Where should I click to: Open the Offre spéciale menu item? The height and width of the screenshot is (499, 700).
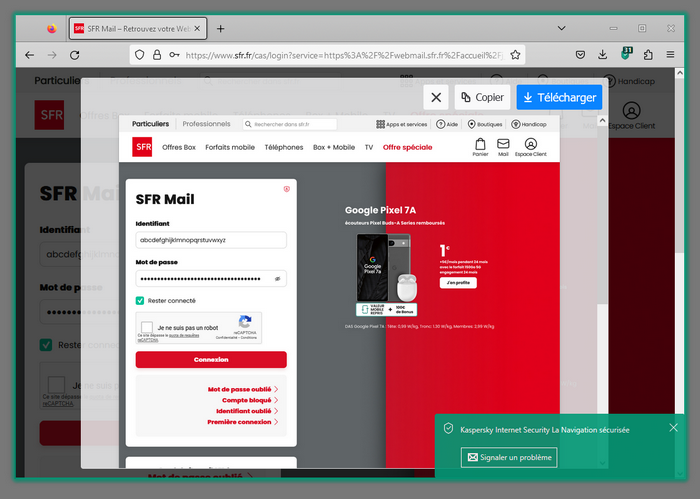(x=407, y=147)
